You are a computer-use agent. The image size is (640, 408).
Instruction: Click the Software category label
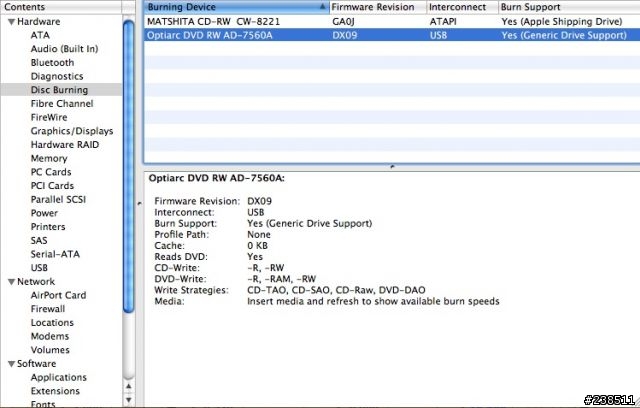pyautogui.click(x=36, y=364)
